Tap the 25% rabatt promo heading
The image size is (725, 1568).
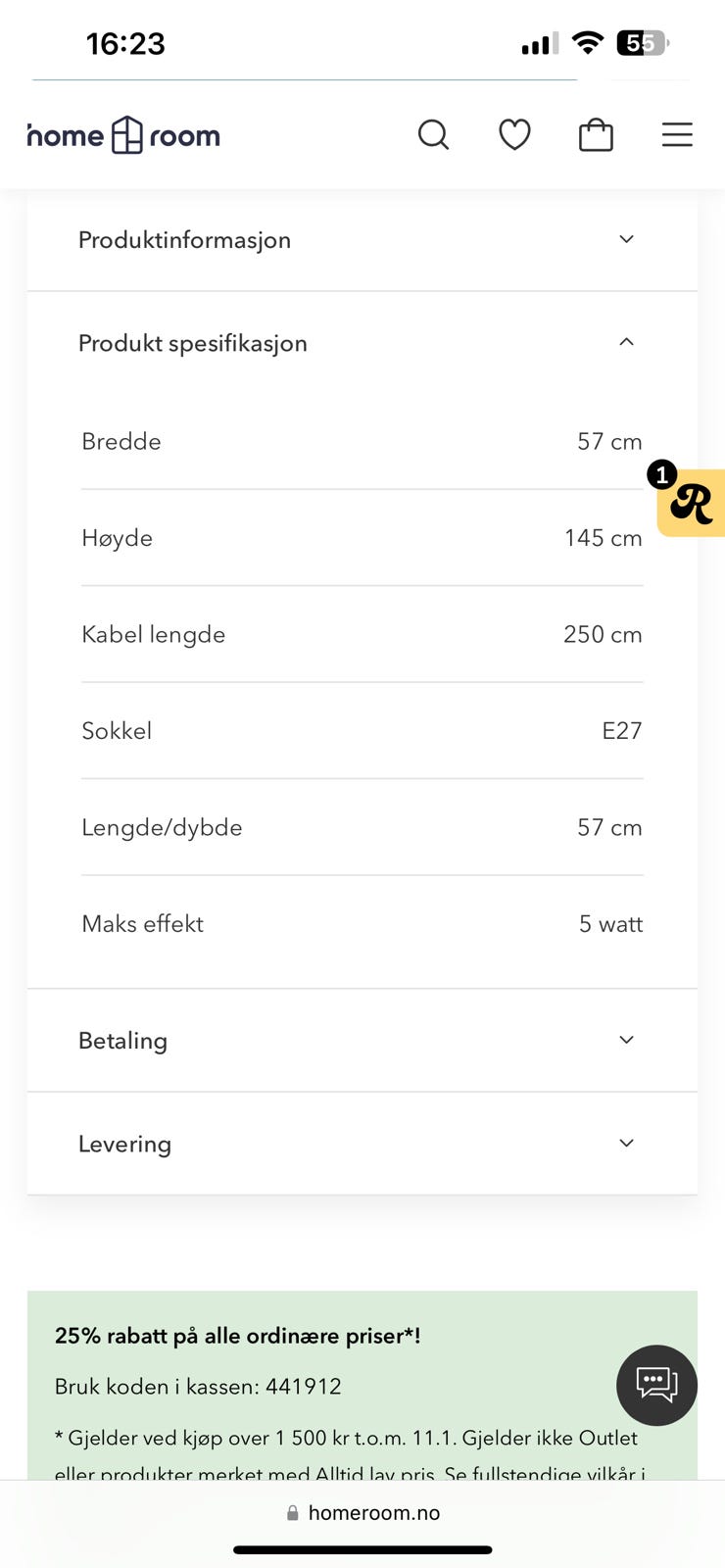click(x=238, y=1336)
